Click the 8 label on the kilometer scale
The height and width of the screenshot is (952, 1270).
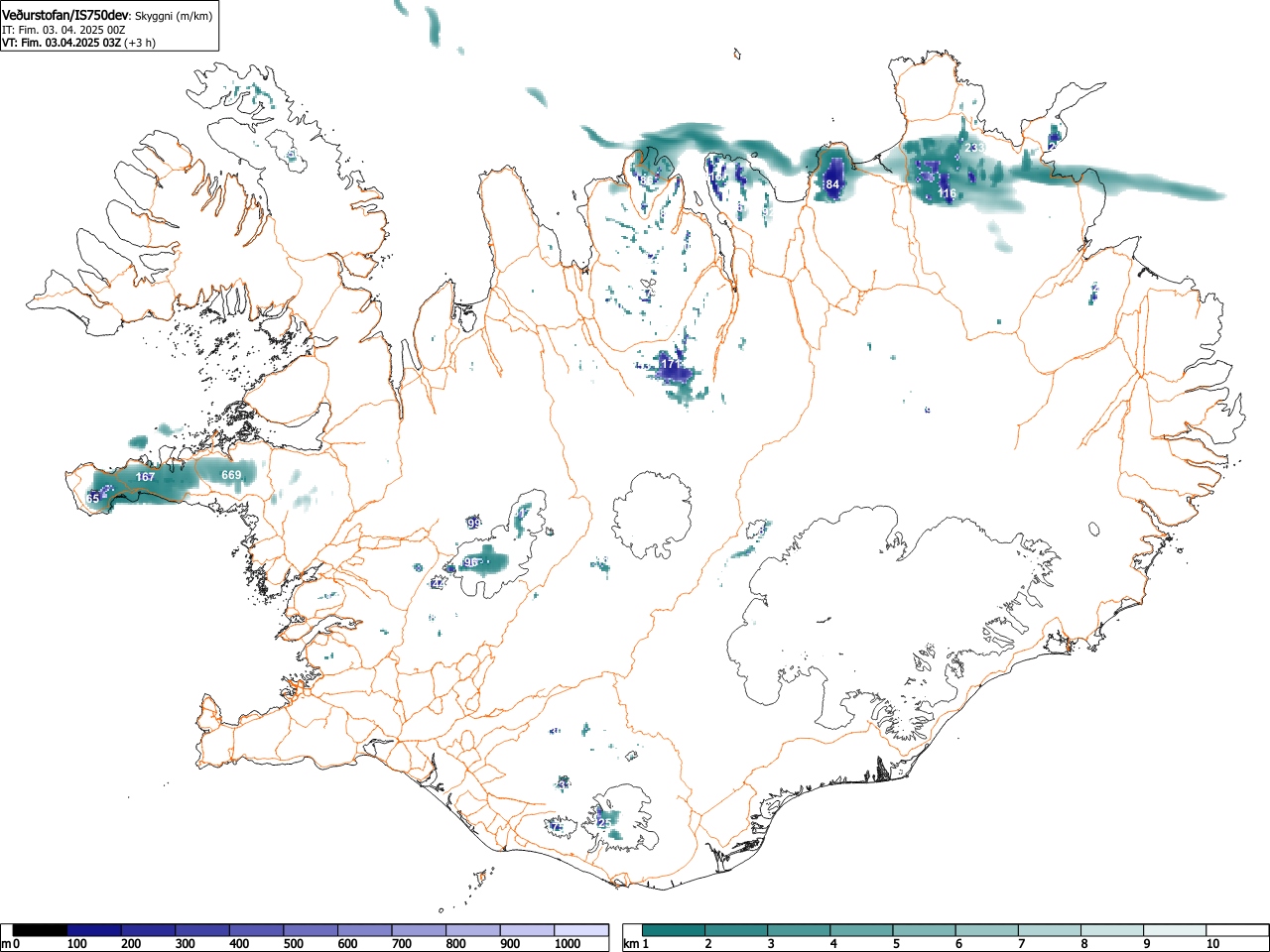tap(1084, 944)
